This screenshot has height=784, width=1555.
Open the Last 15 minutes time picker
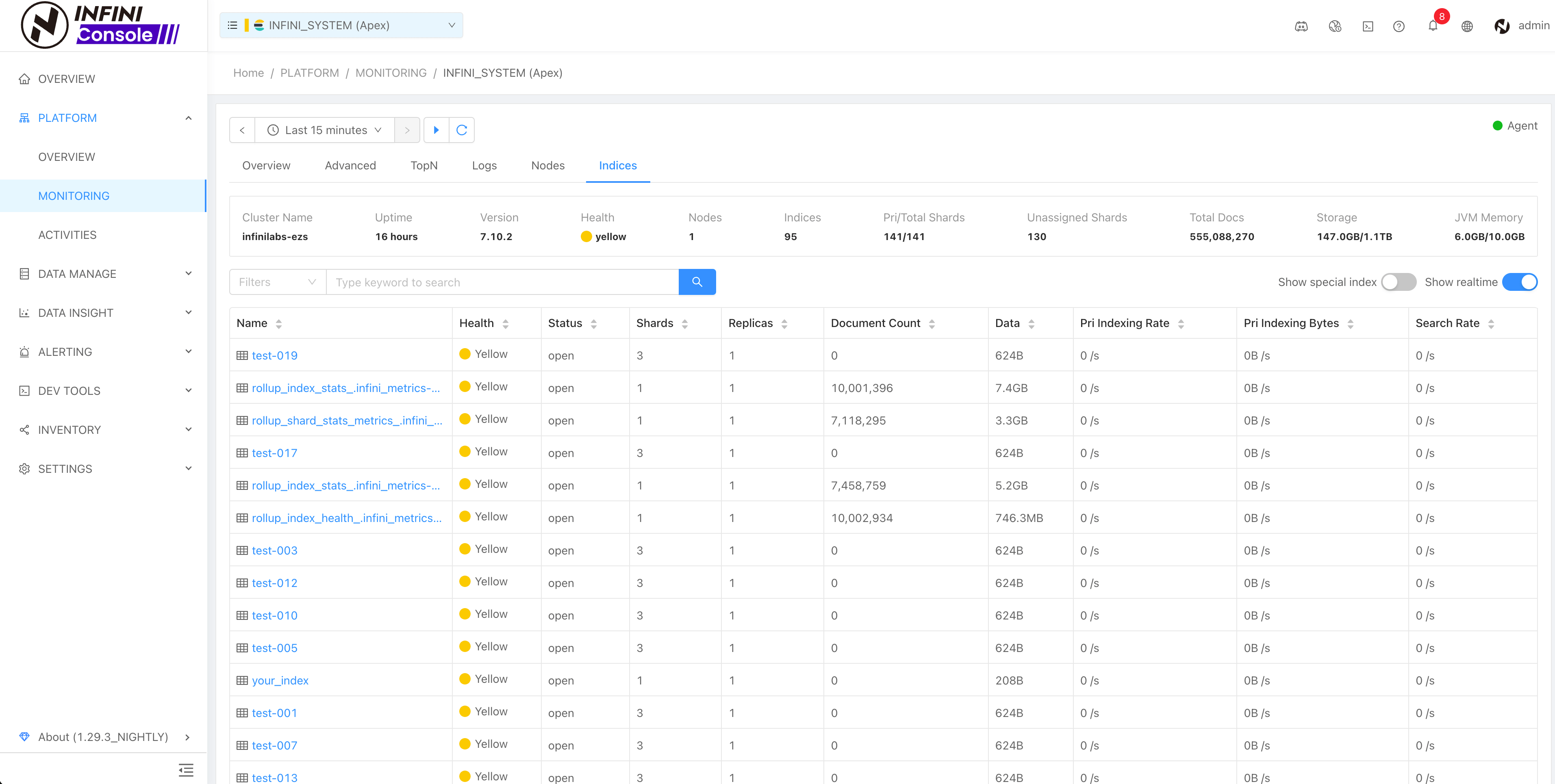[325, 130]
